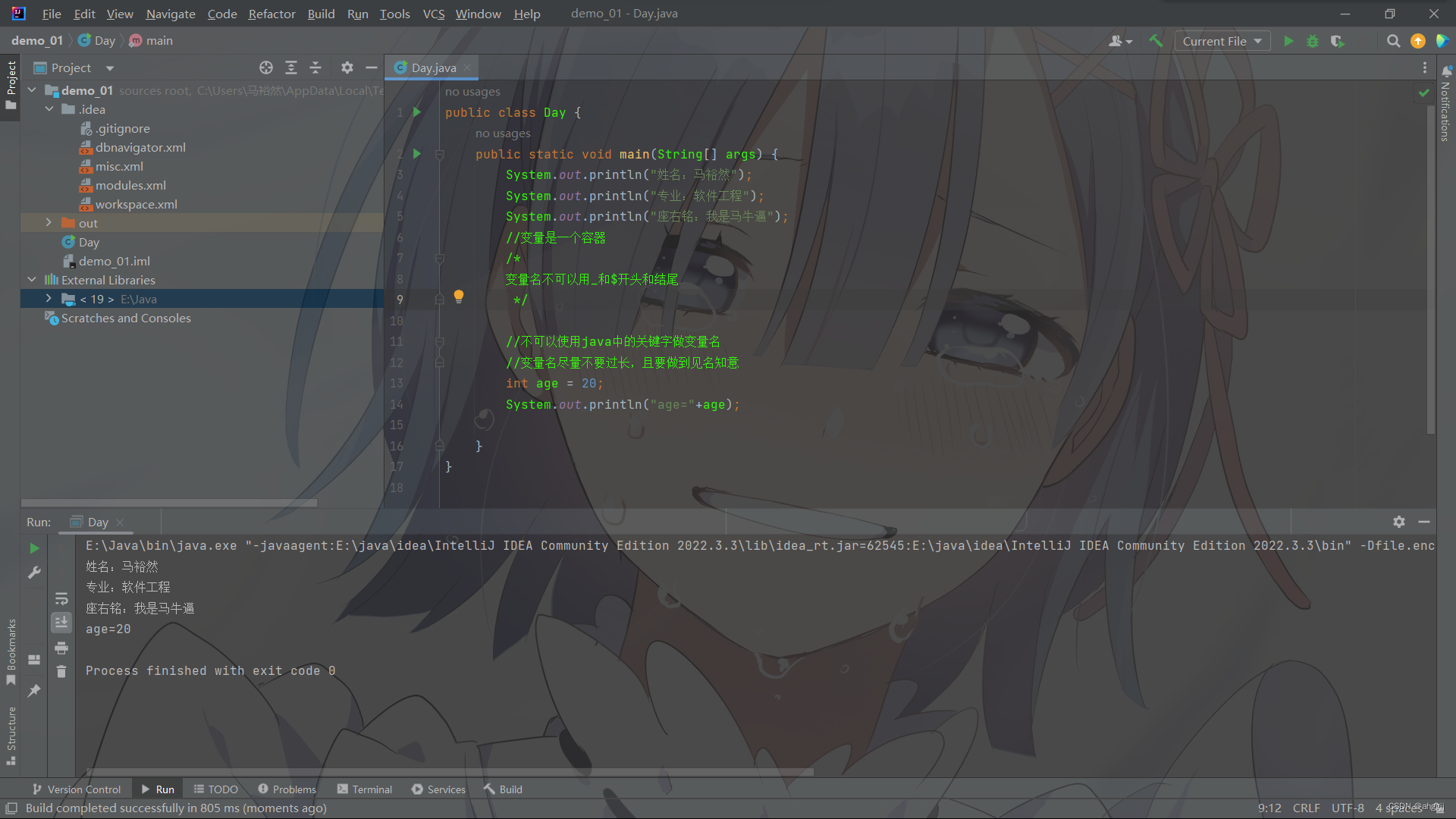Pin the Run tool window tab
The width and height of the screenshot is (1456, 819).
point(34,692)
